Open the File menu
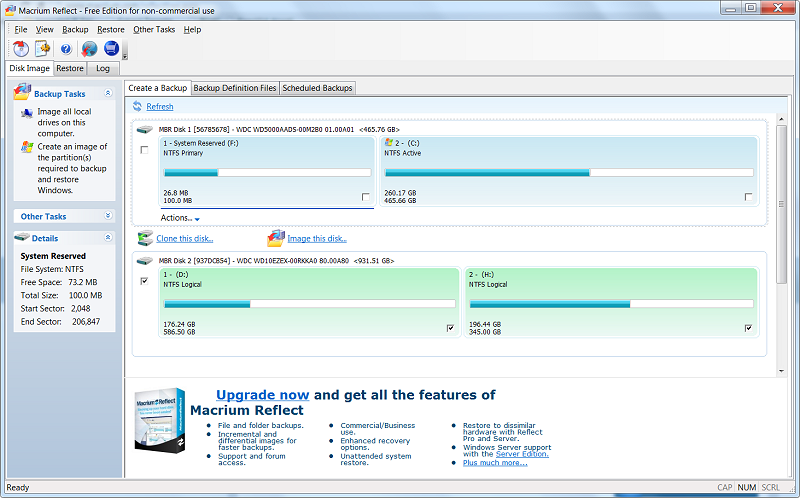Viewport: 800px width, 498px height. 20,30
